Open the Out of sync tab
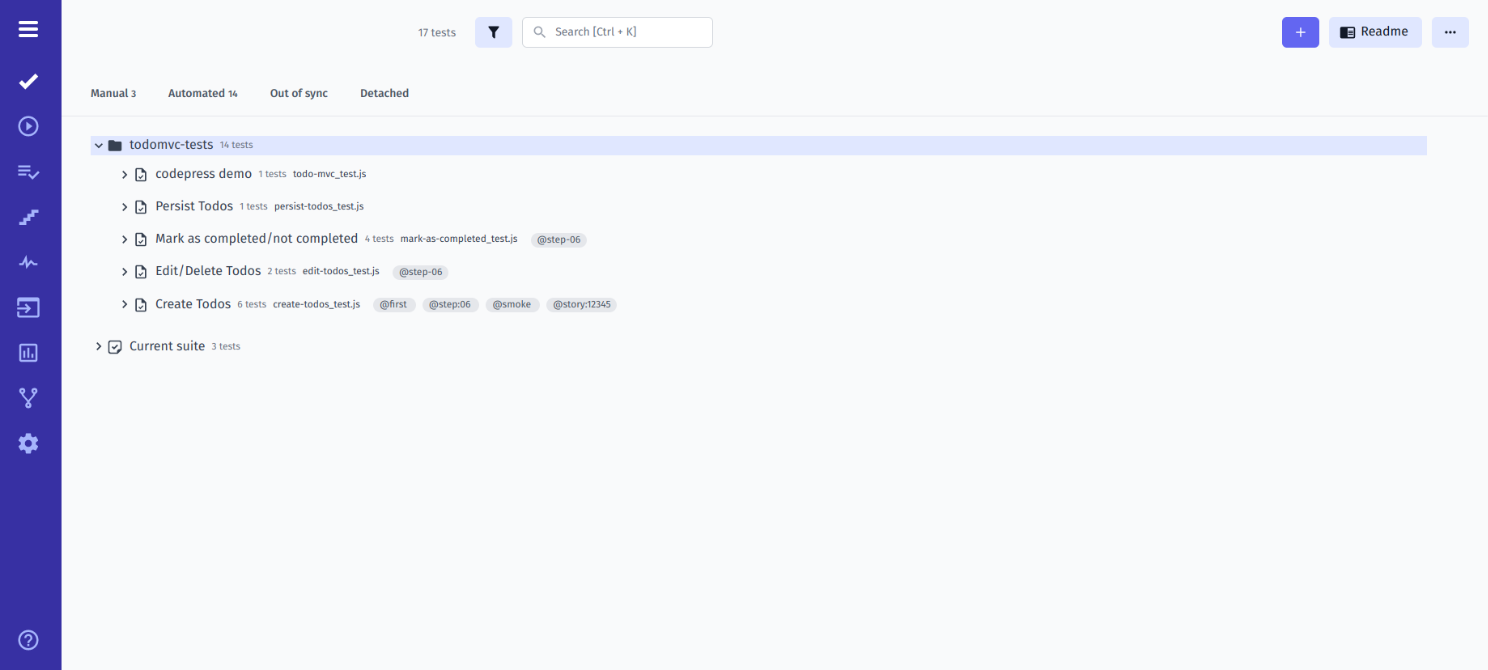The width and height of the screenshot is (1488, 670). point(298,93)
